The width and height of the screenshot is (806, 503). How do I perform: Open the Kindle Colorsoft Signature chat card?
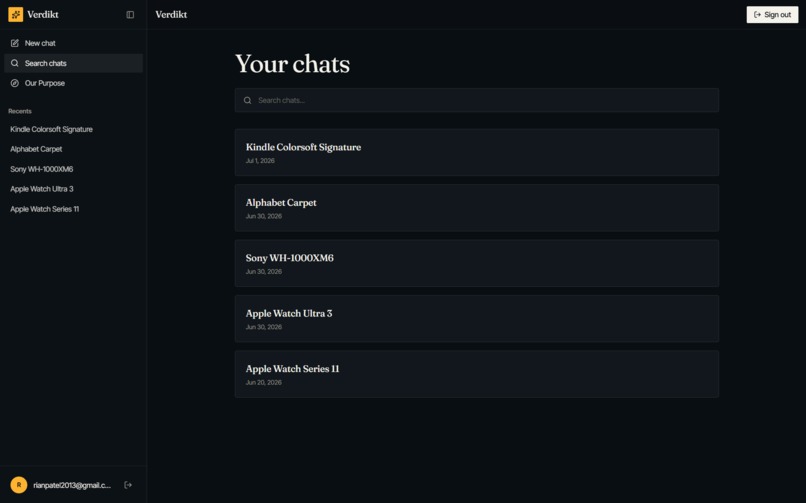(x=477, y=153)
